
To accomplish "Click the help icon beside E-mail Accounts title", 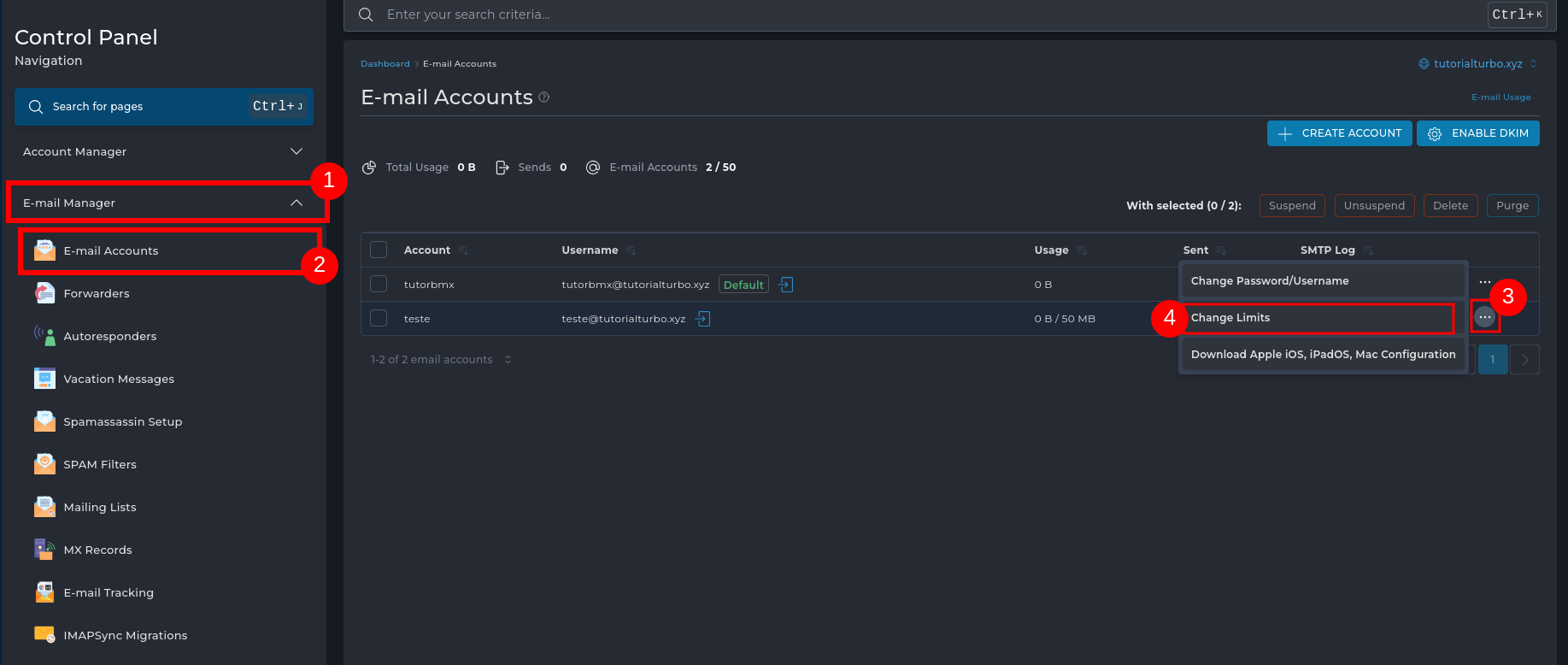I will (544, 97).
